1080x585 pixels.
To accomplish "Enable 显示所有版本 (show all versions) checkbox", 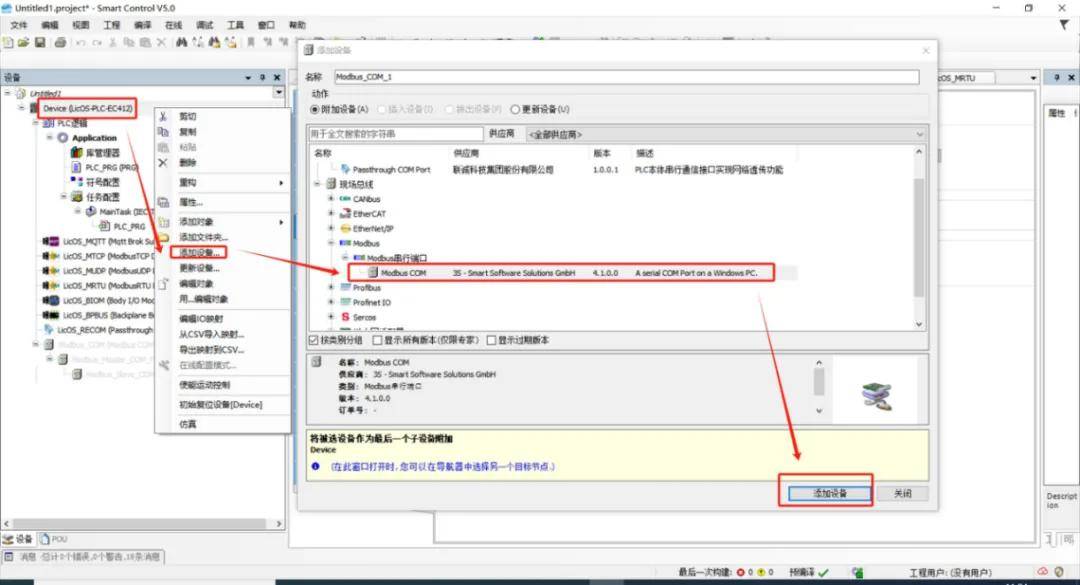I will (x=376, y=340).
